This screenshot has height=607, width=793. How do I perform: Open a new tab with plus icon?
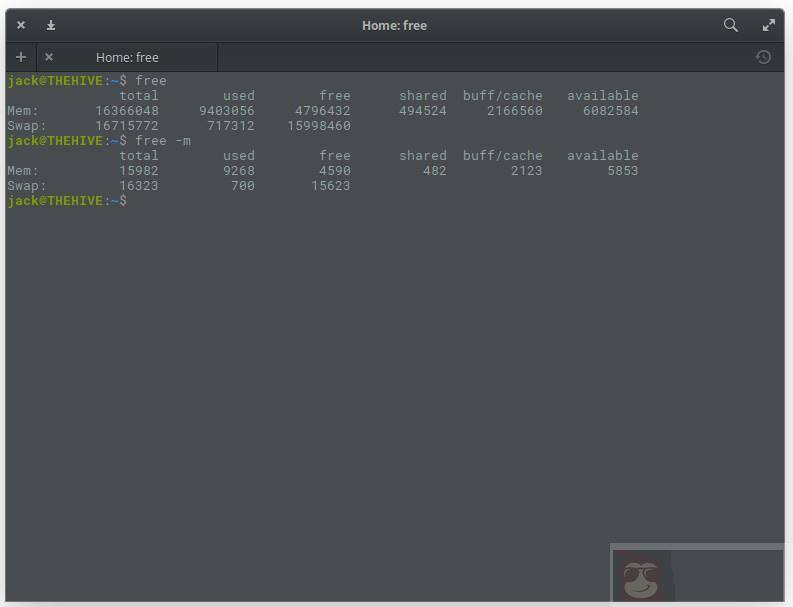click(21, 57)
